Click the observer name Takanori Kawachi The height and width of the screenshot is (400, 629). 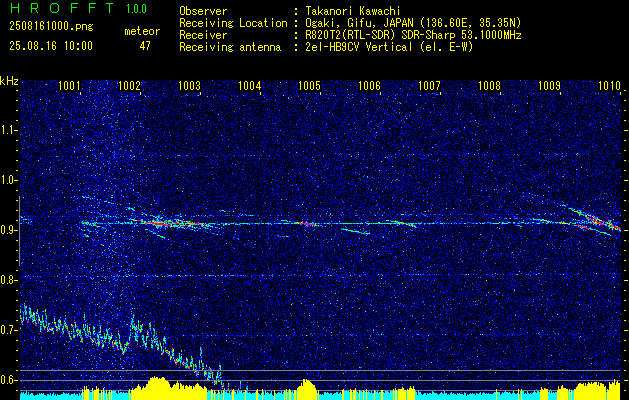(x=352, y=11)
